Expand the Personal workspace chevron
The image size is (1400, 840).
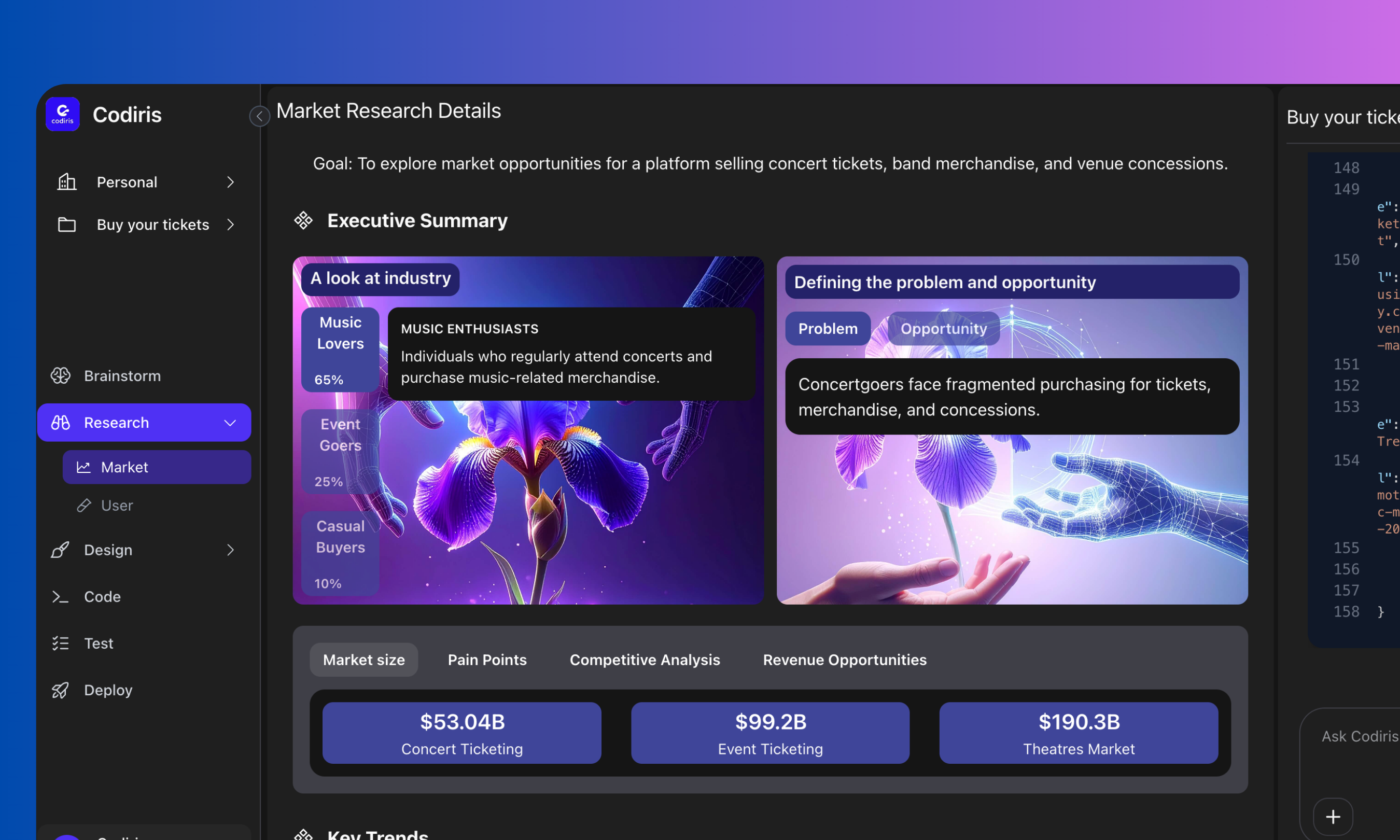(x=230, y=183)
